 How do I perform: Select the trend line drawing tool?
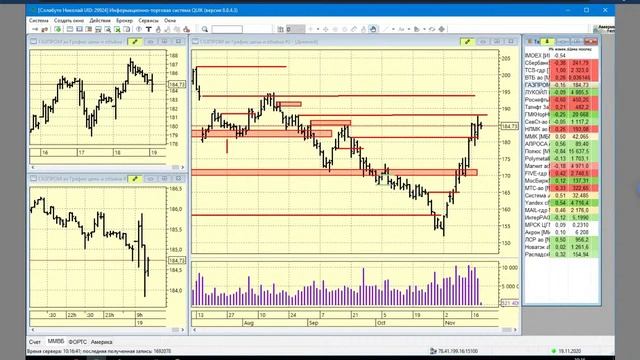coord(385,29)
